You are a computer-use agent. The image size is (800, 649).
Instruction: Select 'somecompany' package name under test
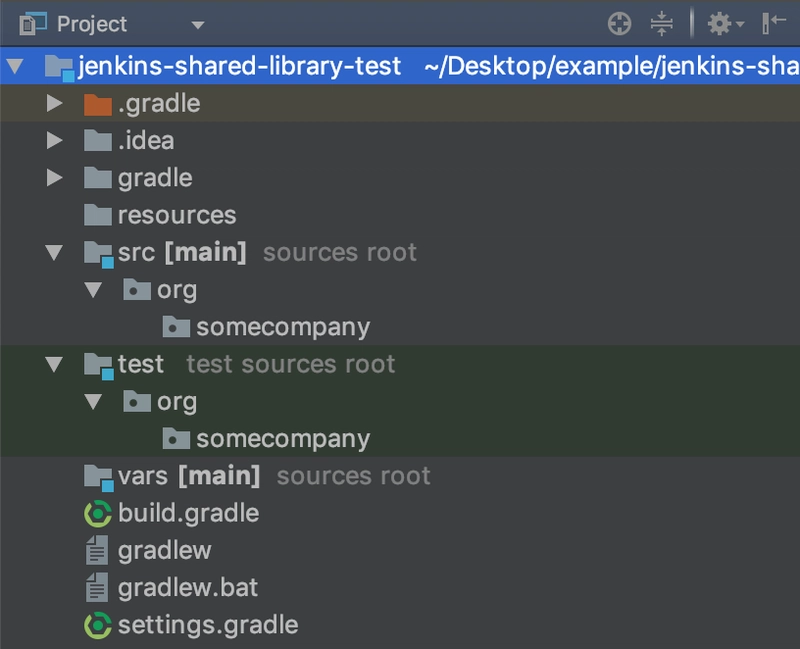(x=283, y=439)
